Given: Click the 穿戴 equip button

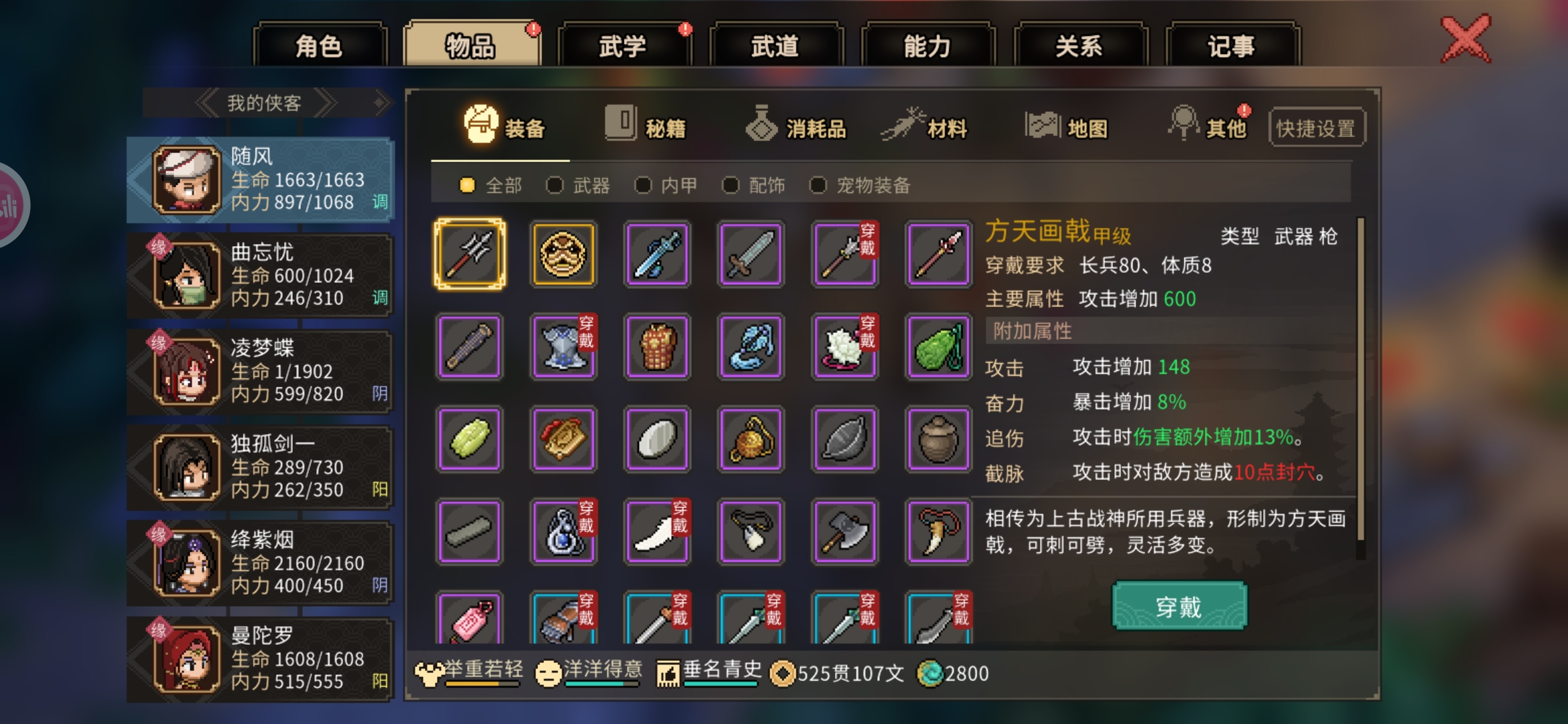Looking at the screenshot, I should click(x=1179, y=607).
